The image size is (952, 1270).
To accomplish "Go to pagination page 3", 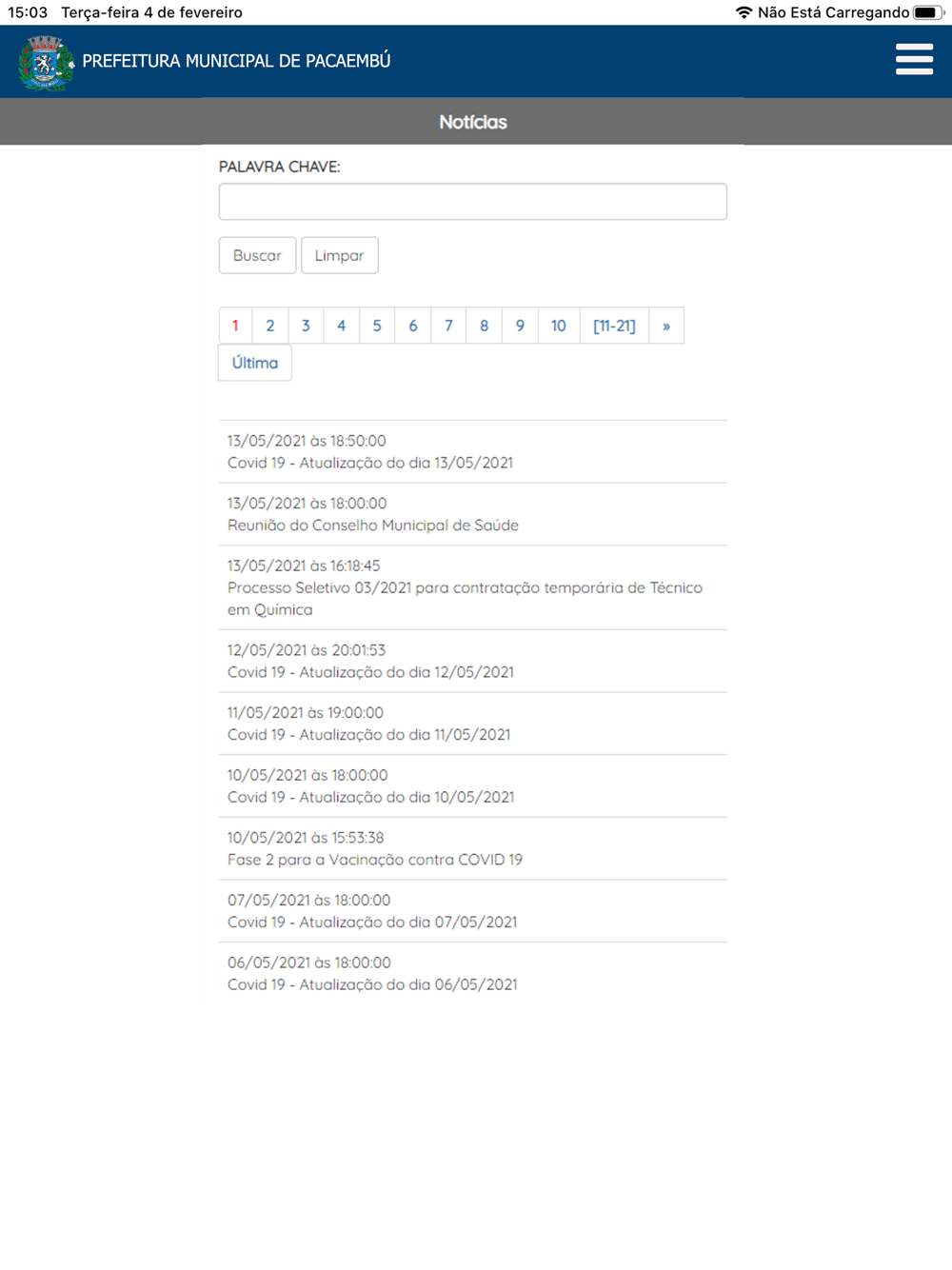I will (x=306, y=326).
